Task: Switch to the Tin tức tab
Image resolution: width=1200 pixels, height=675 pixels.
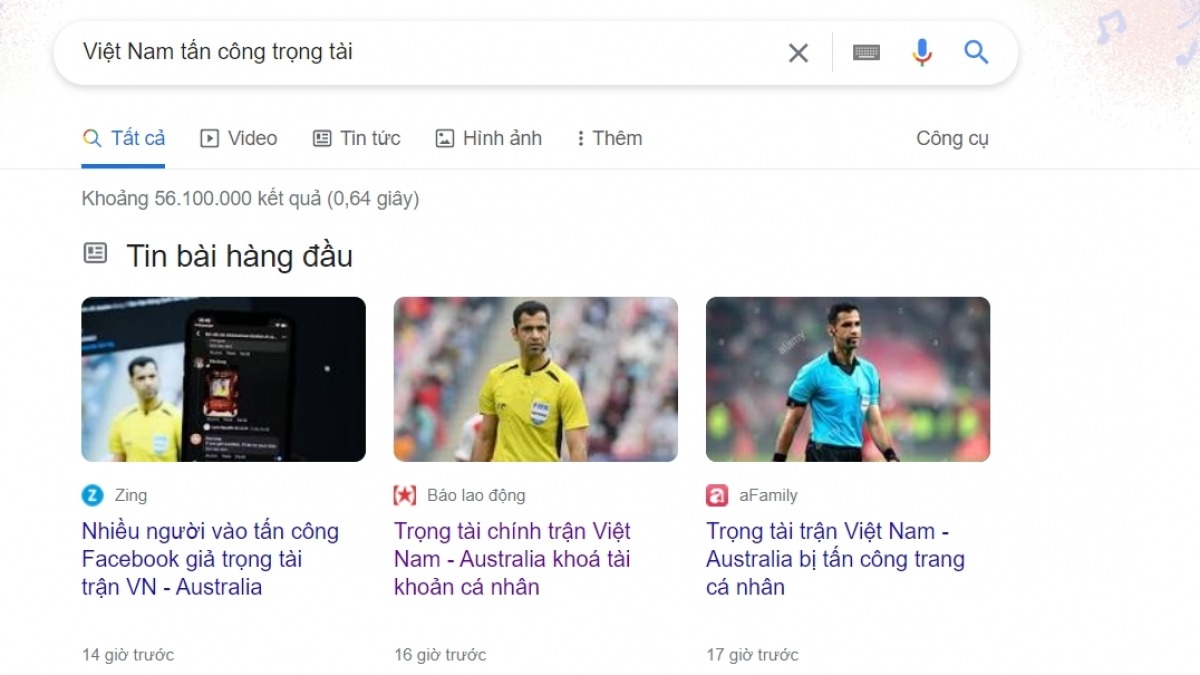Action: [357, 139]
